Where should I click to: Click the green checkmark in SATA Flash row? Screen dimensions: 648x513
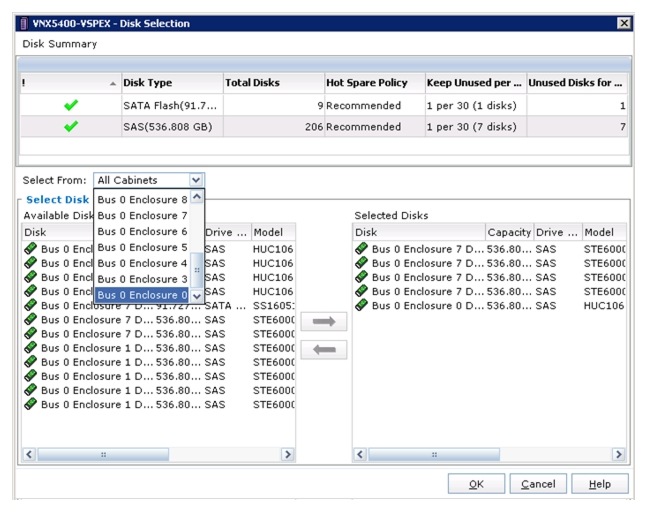71,105
